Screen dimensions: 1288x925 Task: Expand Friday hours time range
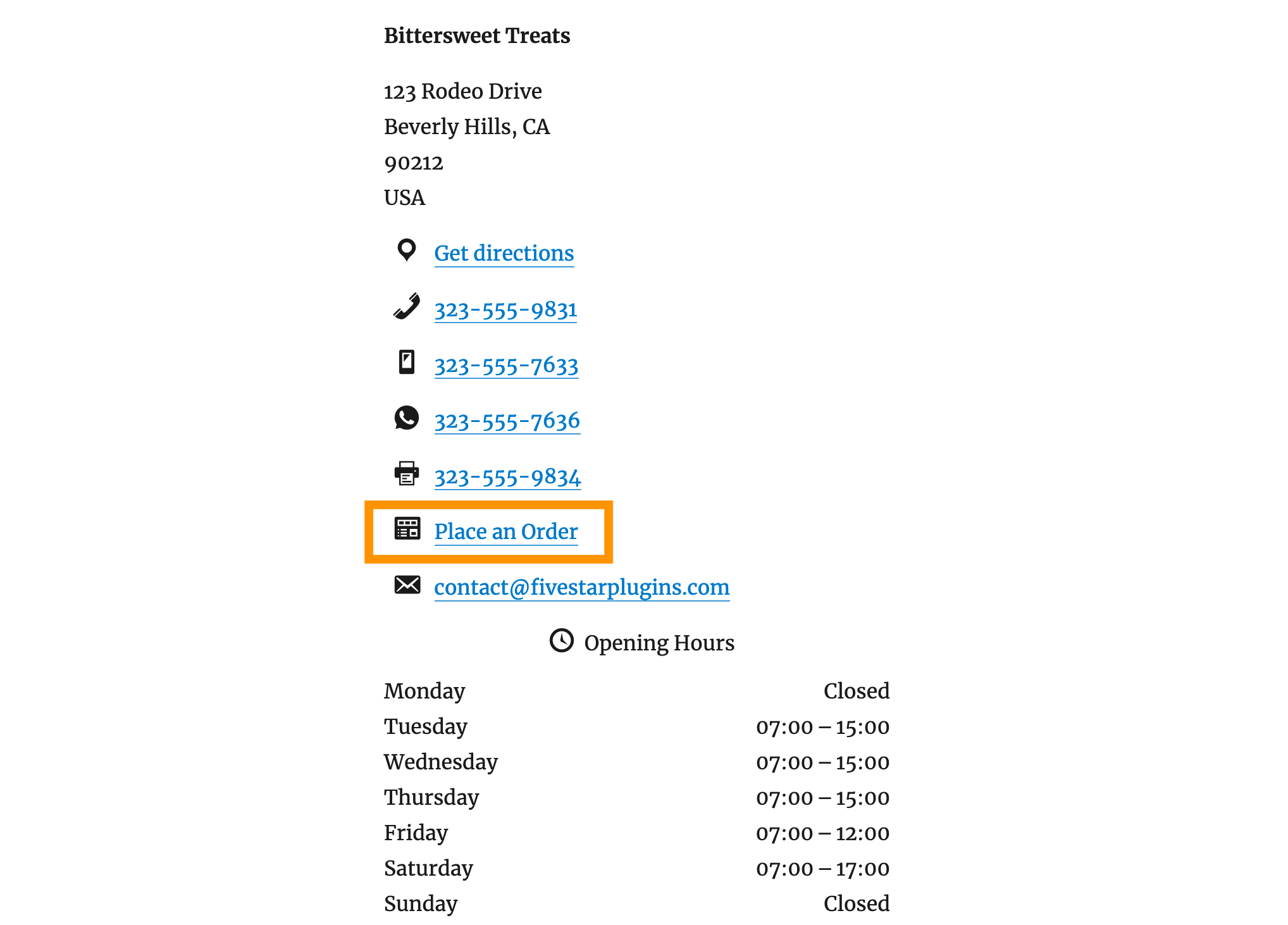tap(821, 832)
